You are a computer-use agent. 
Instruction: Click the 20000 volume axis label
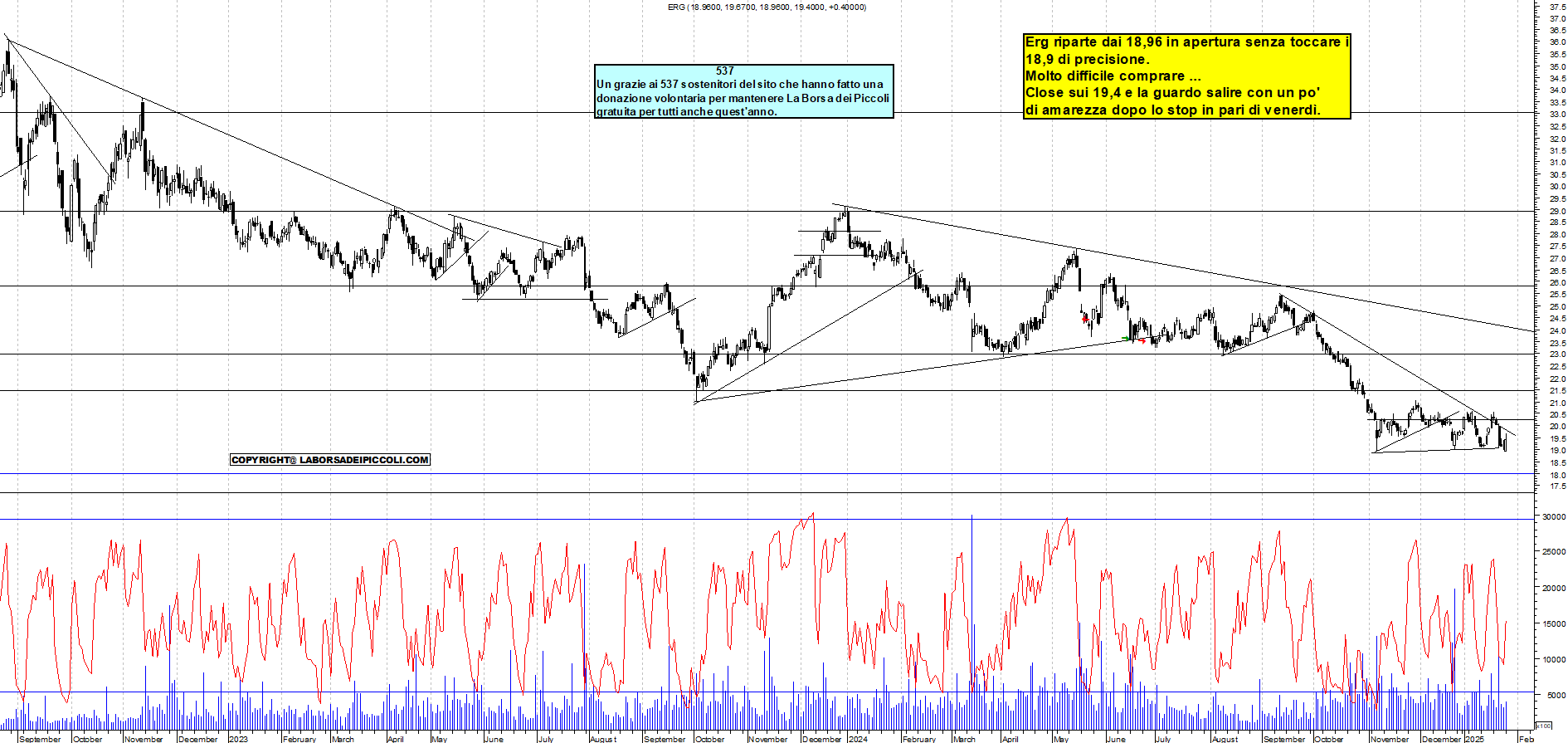(x=1554, y=589)
